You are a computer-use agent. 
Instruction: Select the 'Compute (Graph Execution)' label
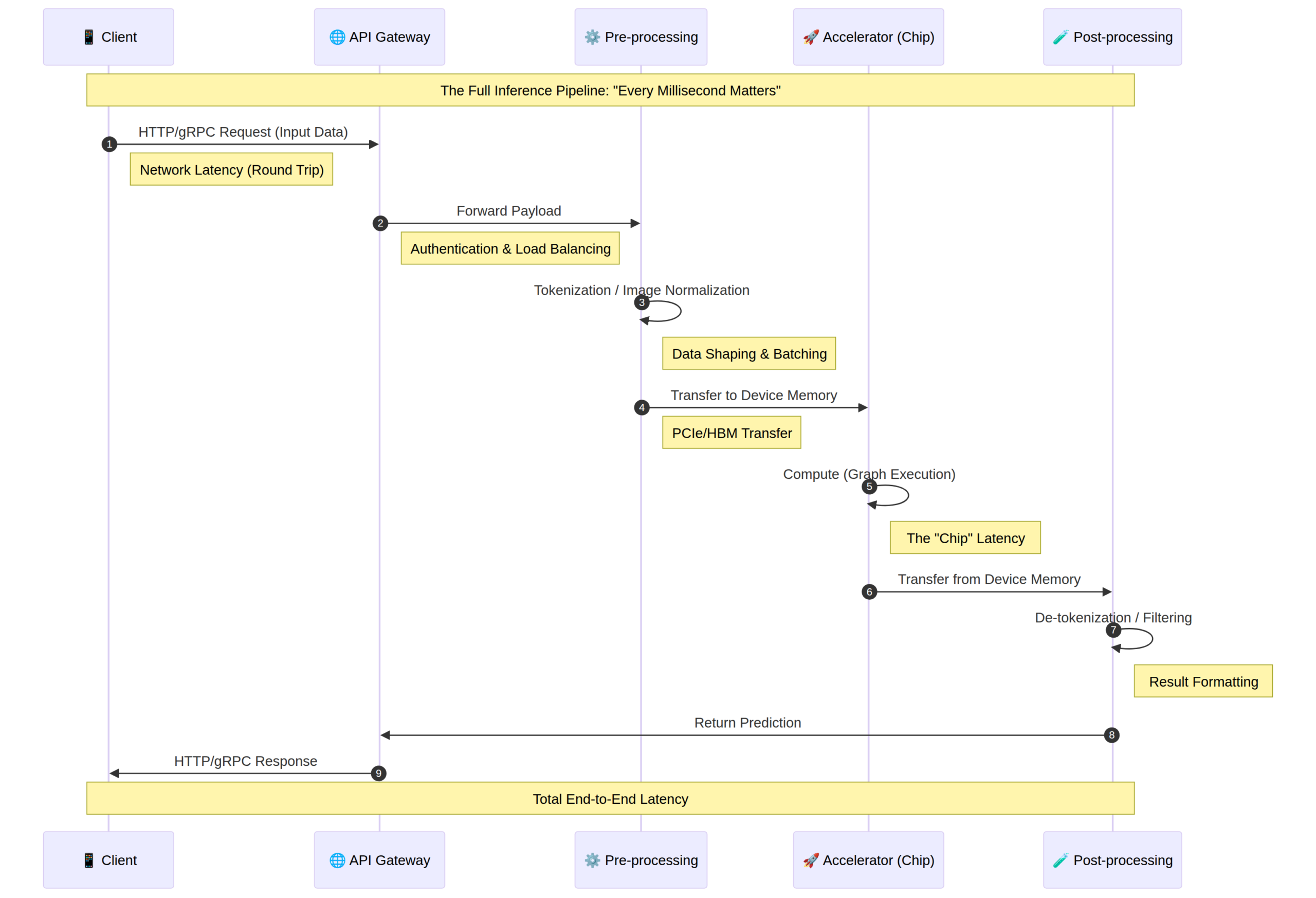869,474
